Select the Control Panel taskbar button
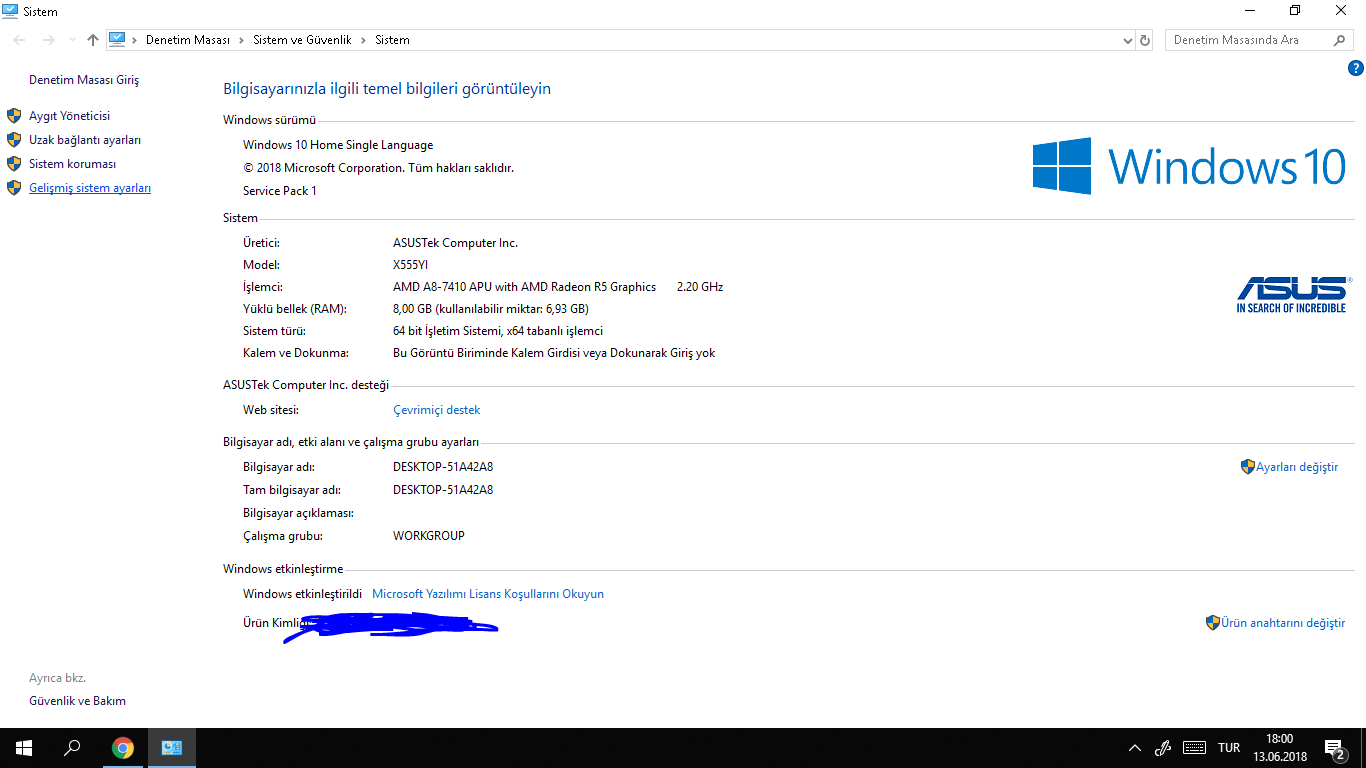Image resolution: width=1366 pixels, height=768 pixels. point(172,748)
